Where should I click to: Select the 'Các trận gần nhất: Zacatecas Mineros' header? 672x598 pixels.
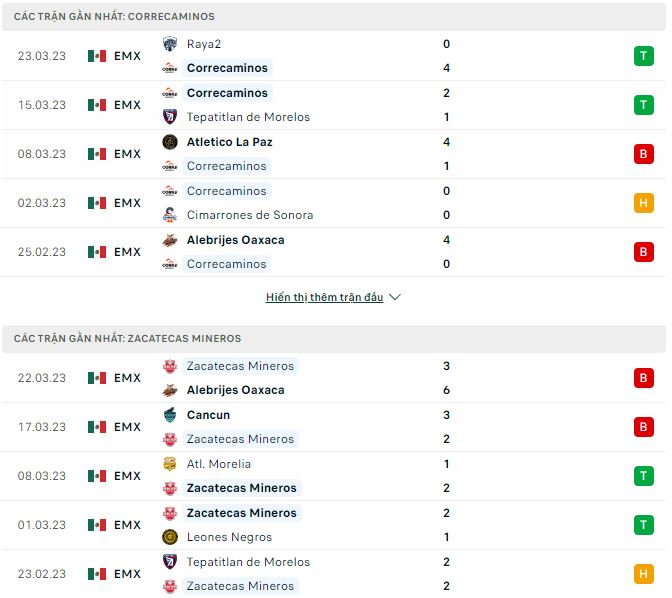click(127, 339)
